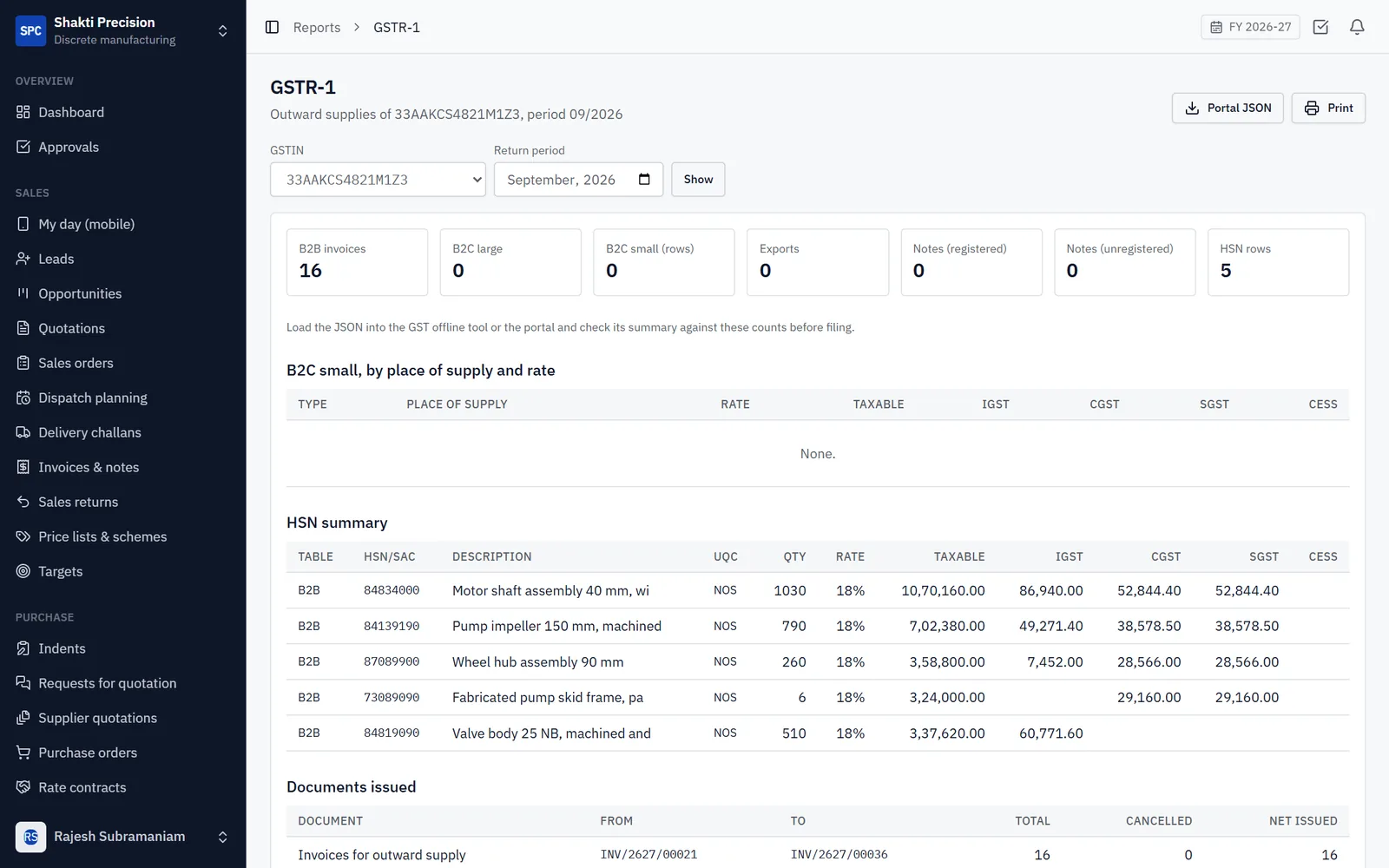Screen dimensions: 1389x868
Task: Download the Portal JSON
Action: click(x=1228, y=108)
